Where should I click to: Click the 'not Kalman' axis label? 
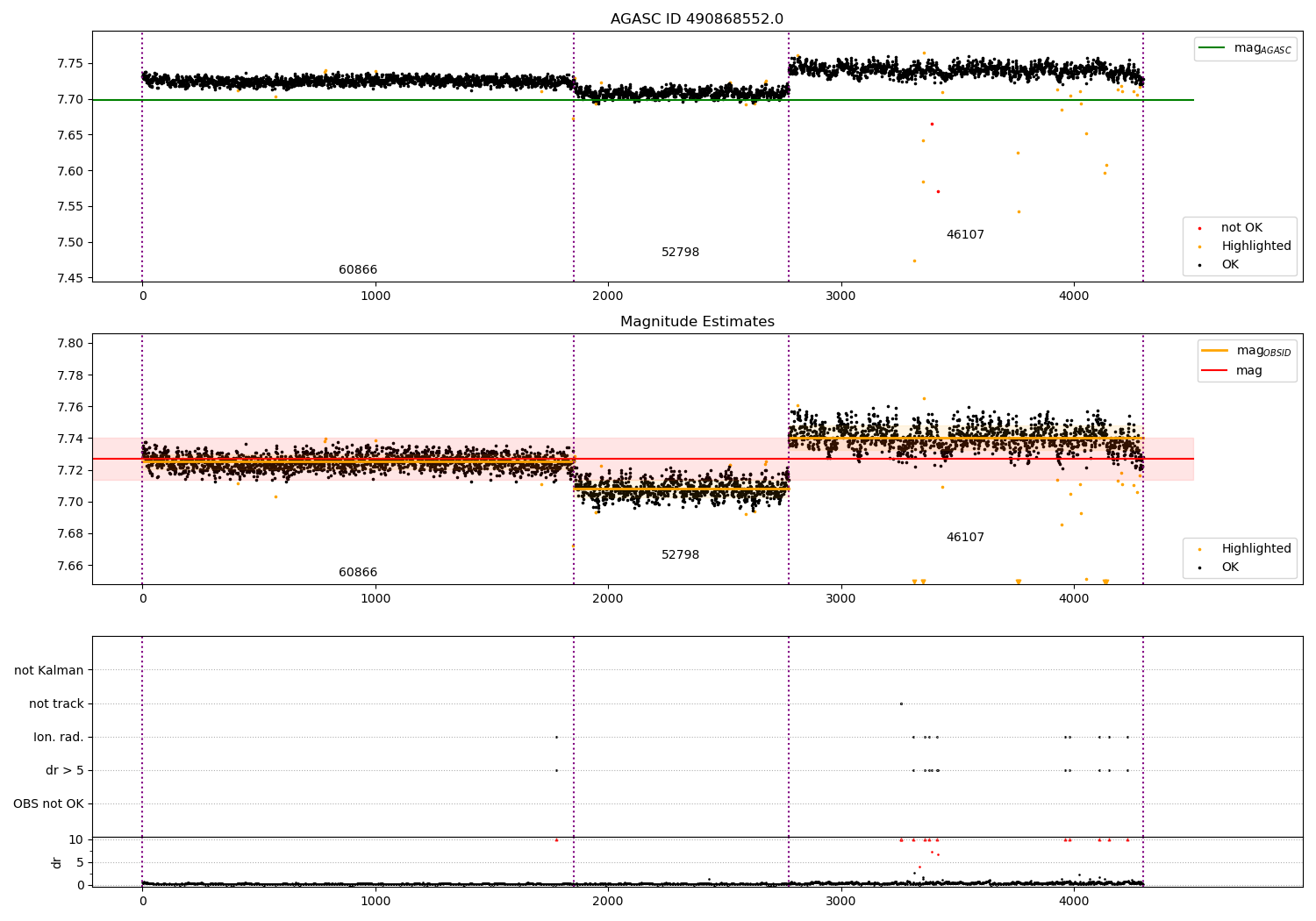point(49,670)
